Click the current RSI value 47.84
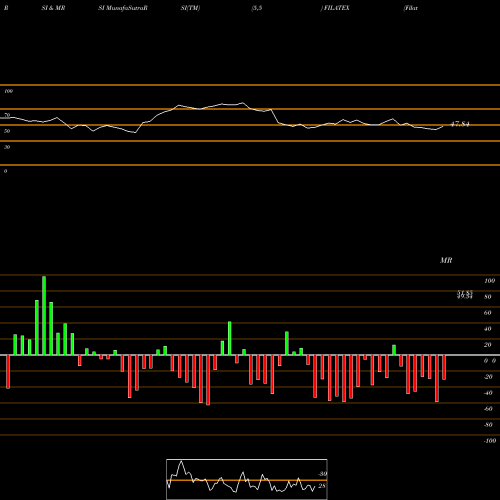The image size is (500, 500). 460,124
